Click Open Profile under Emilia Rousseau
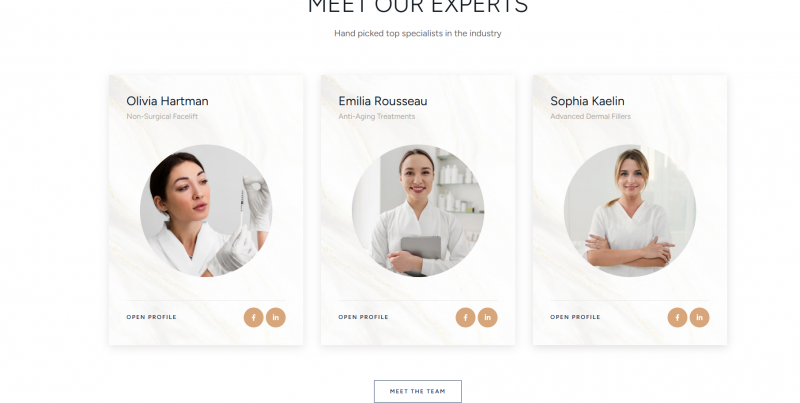 pos(363,317)
